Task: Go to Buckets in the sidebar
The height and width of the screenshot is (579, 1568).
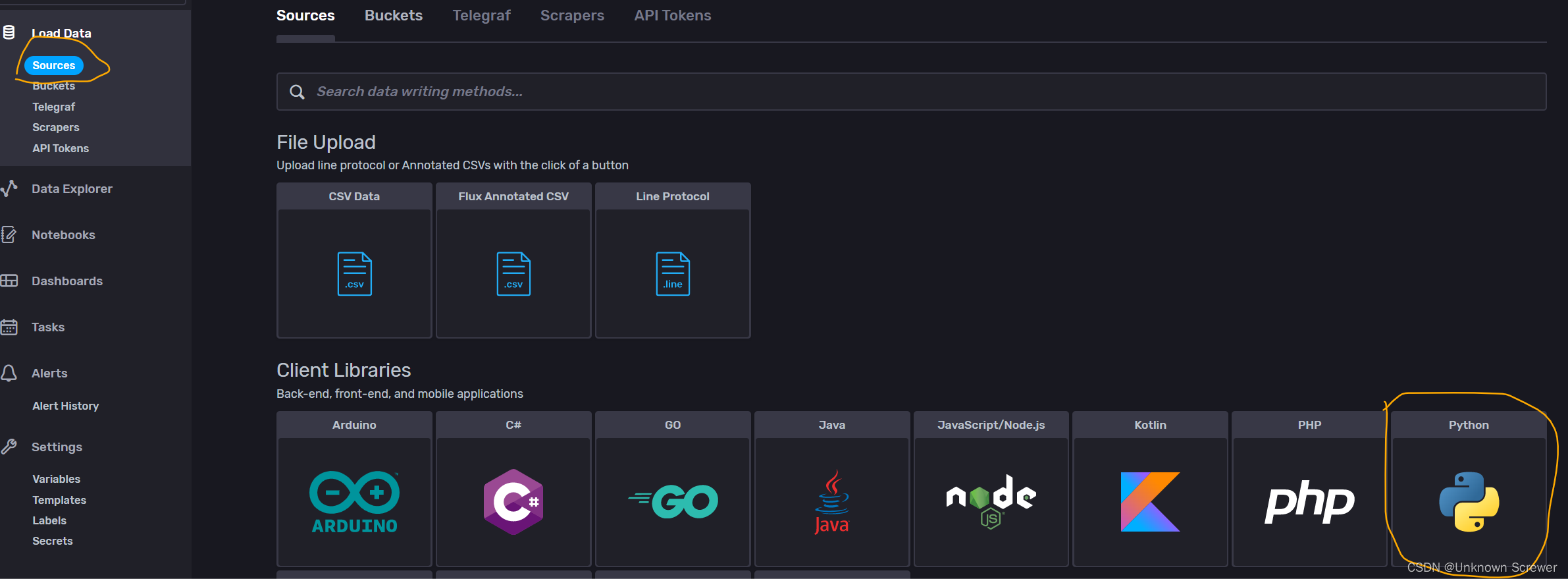Action: pyautogui.click(x=54, y=86)
